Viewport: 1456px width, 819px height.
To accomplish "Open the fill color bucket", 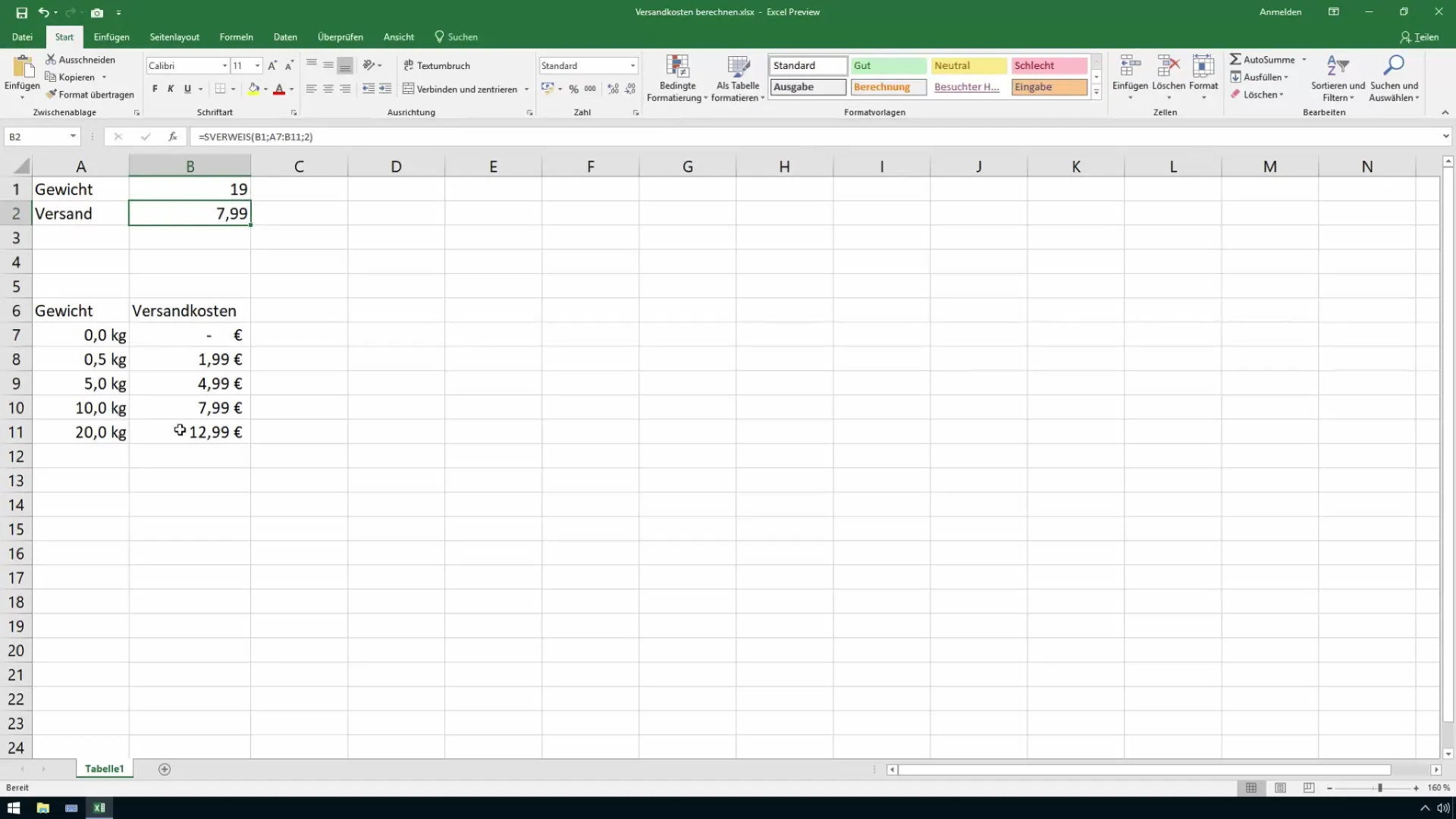I will 253,89.
